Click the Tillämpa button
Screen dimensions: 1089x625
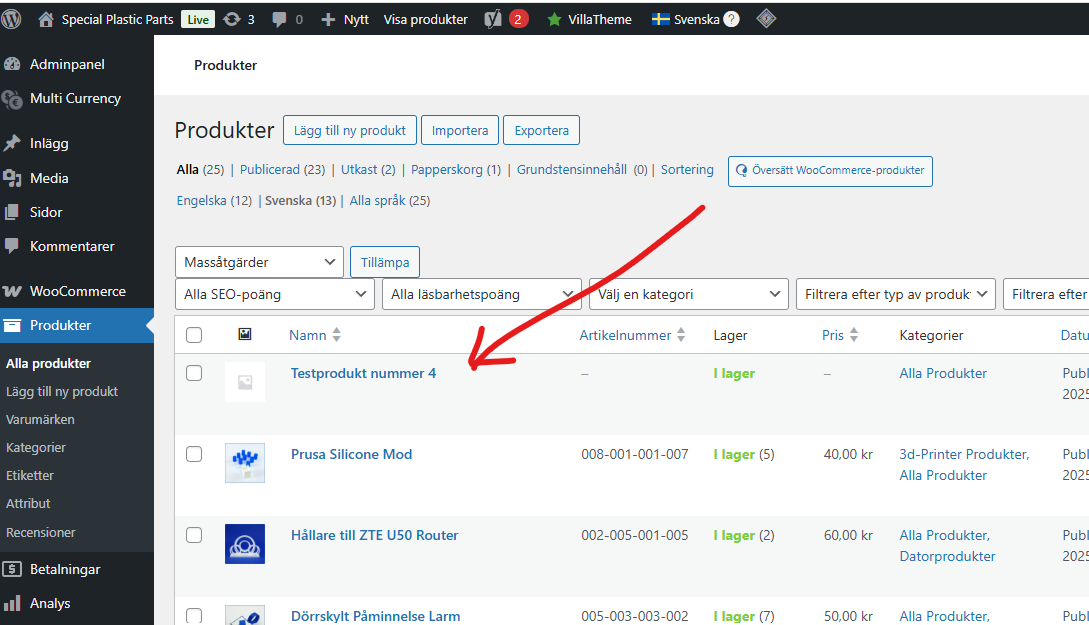(385, 262)
